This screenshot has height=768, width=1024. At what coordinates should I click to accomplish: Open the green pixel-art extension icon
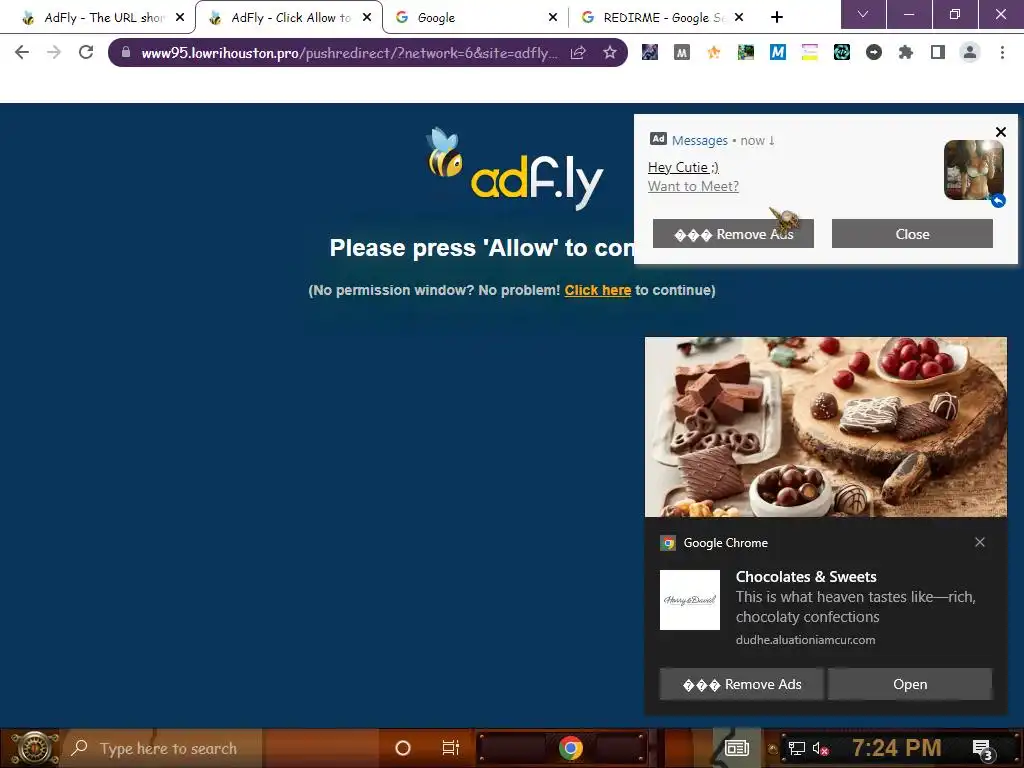click(746, 52)
